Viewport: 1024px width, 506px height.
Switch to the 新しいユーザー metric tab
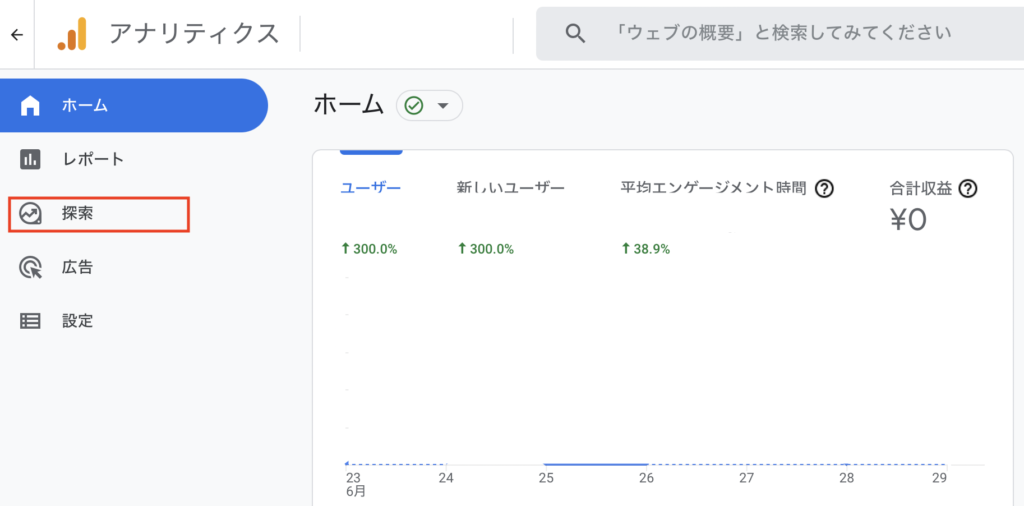click(x=510, y=188)
